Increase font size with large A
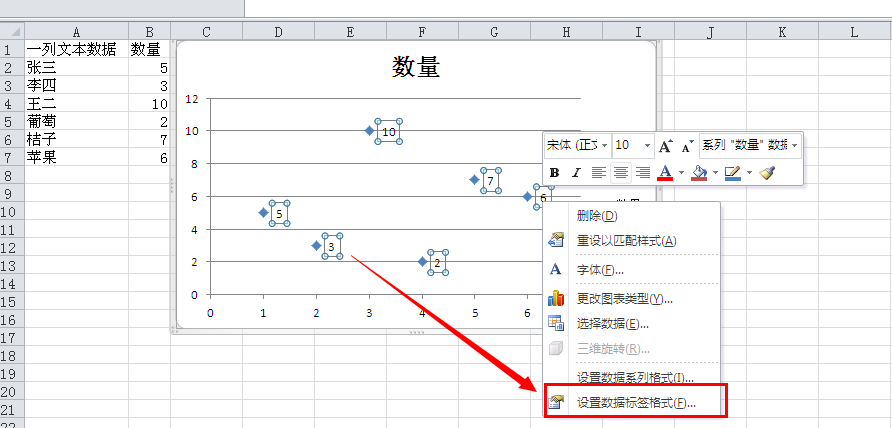 point(666,146)
